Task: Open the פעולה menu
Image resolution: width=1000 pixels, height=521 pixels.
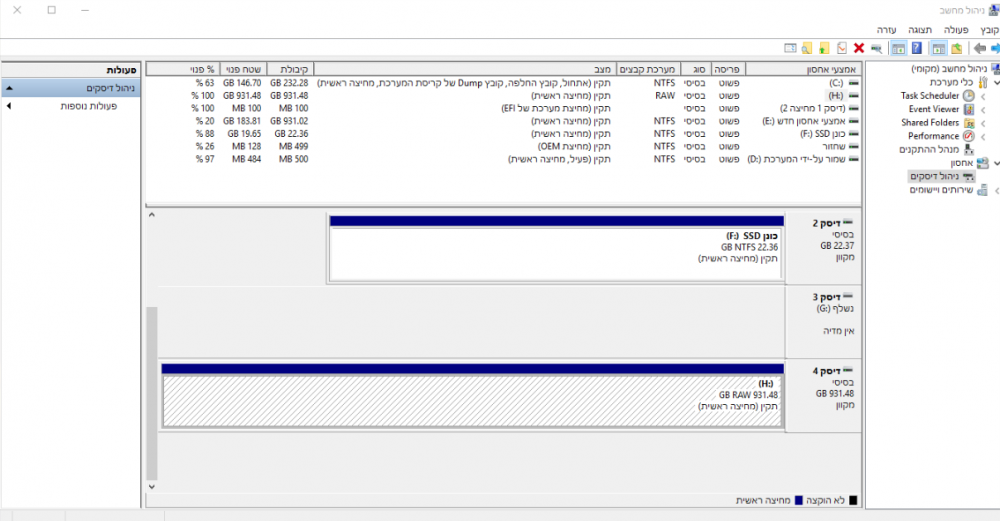Action: pos(956,30)
